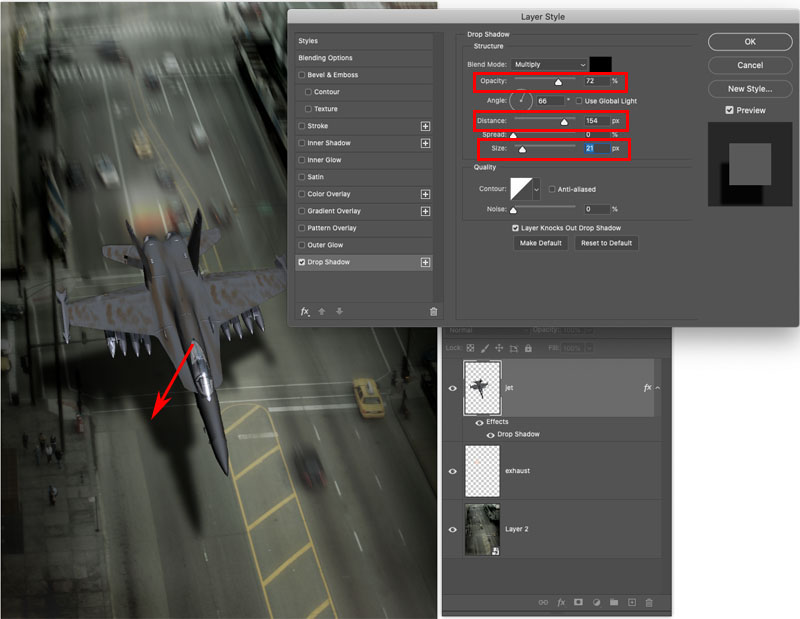
Task: Open the Contour picker dropdown arrow
Action: click(x=536, y=189)
